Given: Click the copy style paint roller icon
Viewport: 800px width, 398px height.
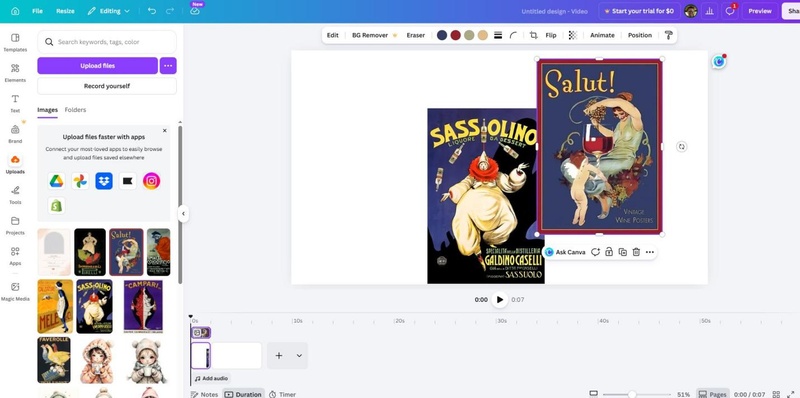Looking at the screenshot, I should (x=668, y=35).
